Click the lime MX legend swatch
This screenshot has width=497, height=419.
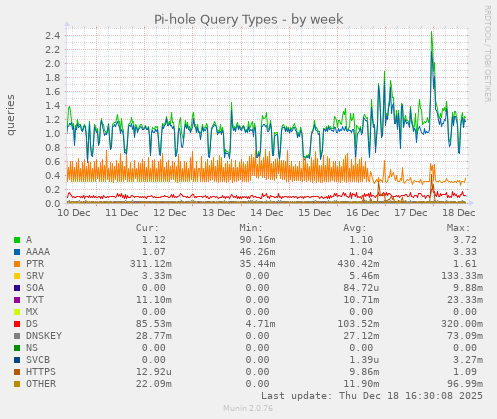click(x=17, y=312)
